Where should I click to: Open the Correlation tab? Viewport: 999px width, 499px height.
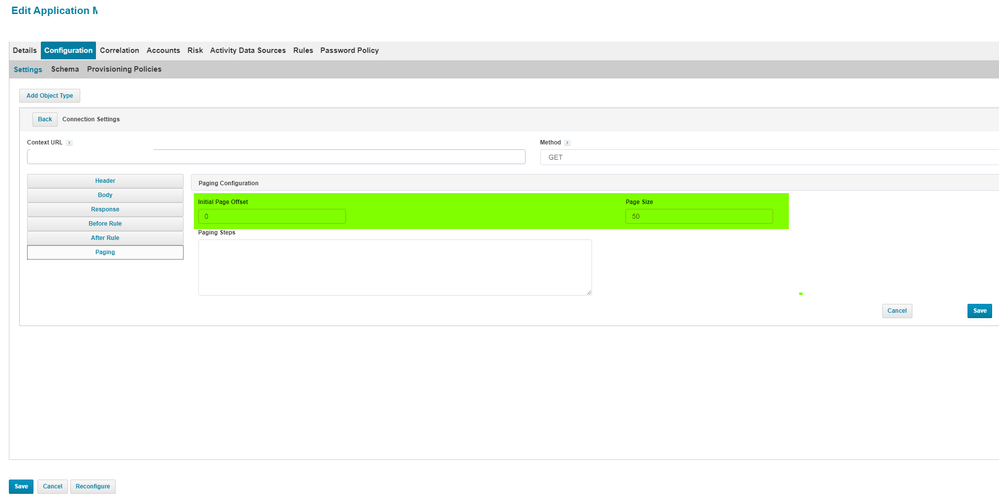pyautogui.click(x=119, y=50)
